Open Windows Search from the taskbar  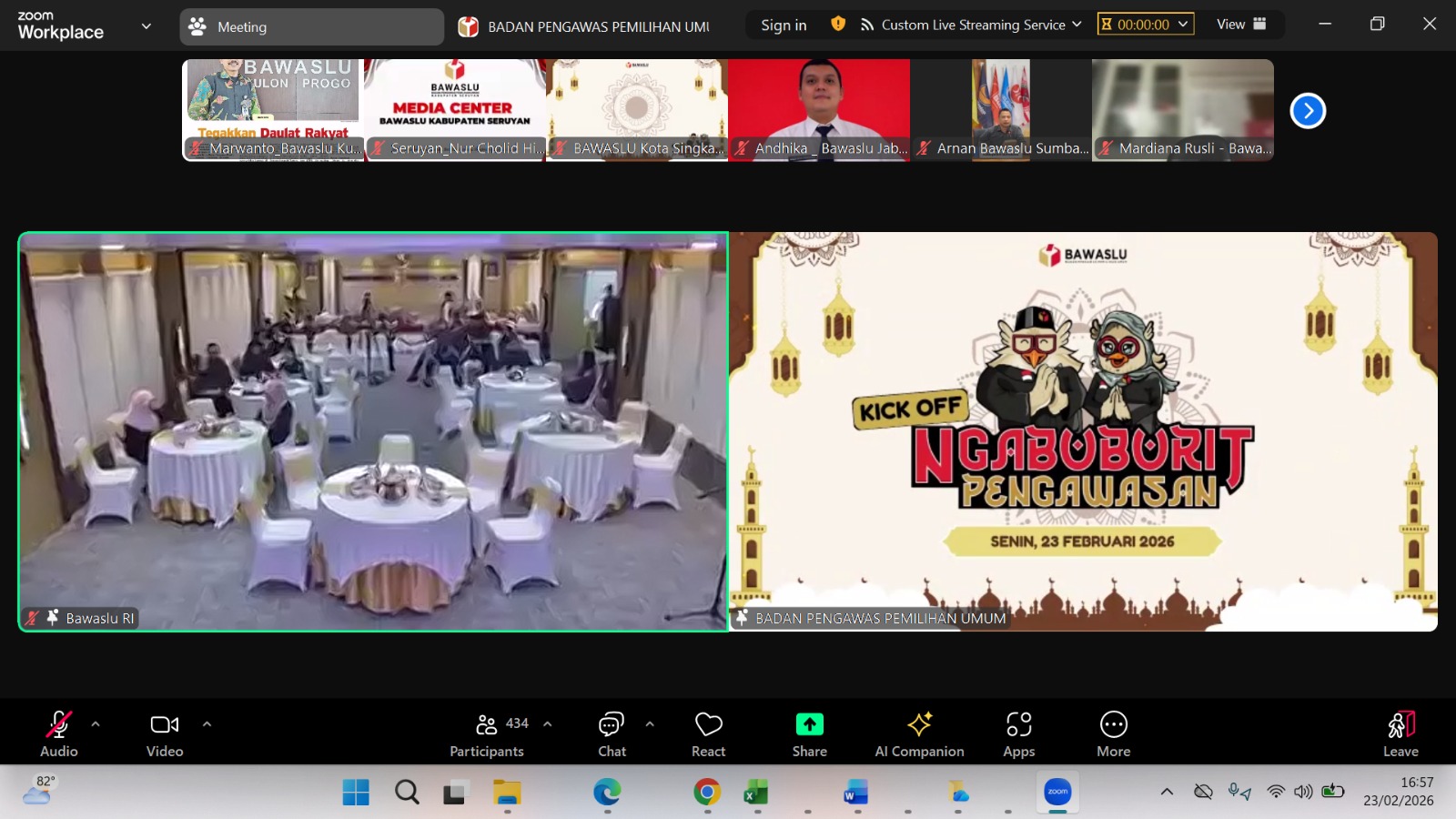407,793
